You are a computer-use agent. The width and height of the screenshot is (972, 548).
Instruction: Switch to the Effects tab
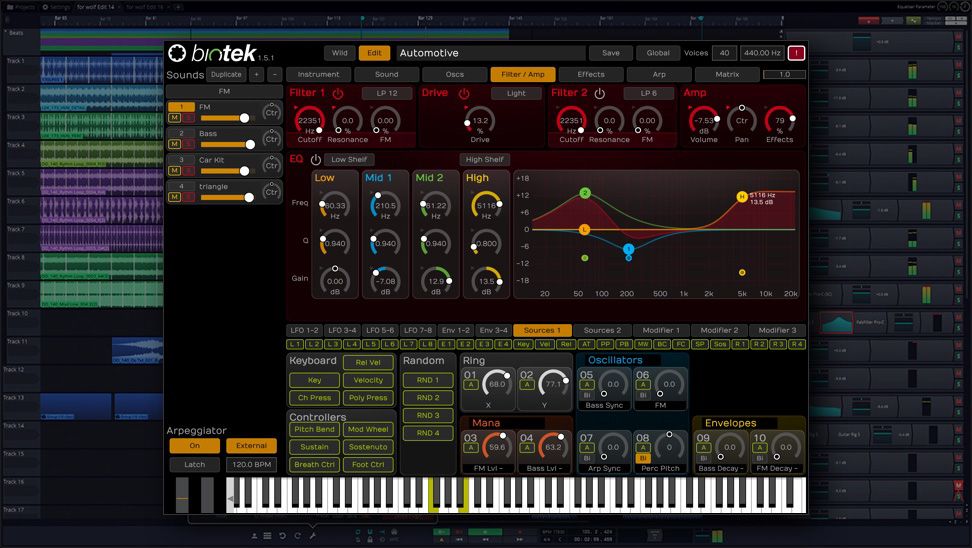pyautogui.click(x=591, y=74)
